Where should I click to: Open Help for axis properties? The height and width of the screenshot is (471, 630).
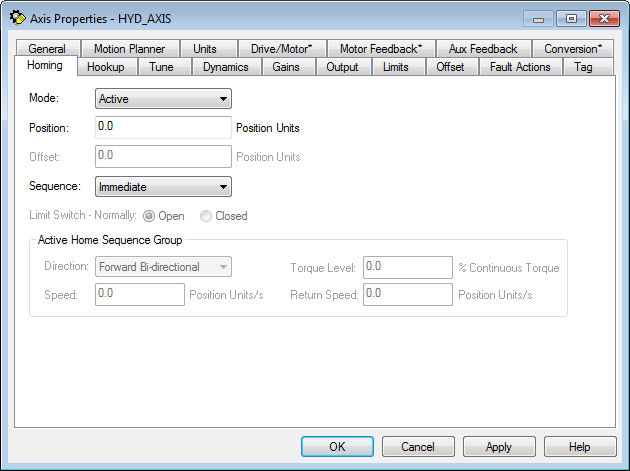(580, 447)
